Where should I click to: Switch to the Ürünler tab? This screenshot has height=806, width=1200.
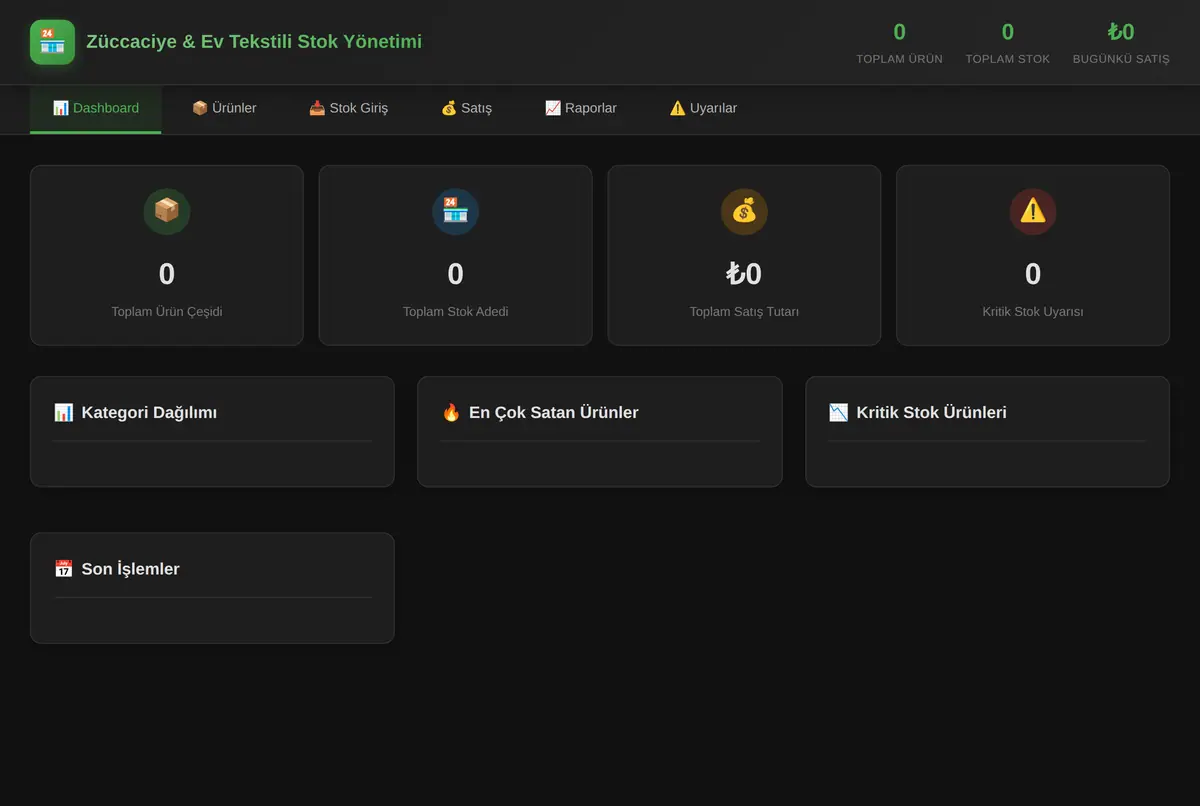[224, 108]
